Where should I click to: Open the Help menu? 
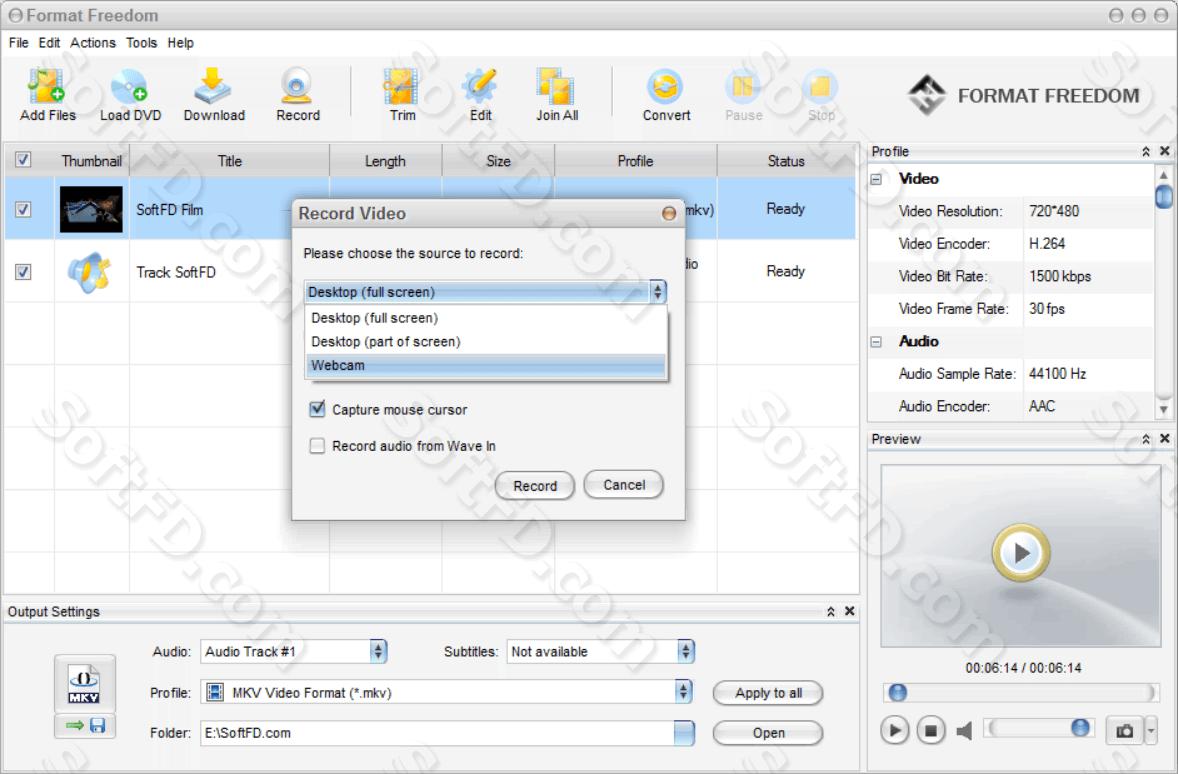pos(180,43)
